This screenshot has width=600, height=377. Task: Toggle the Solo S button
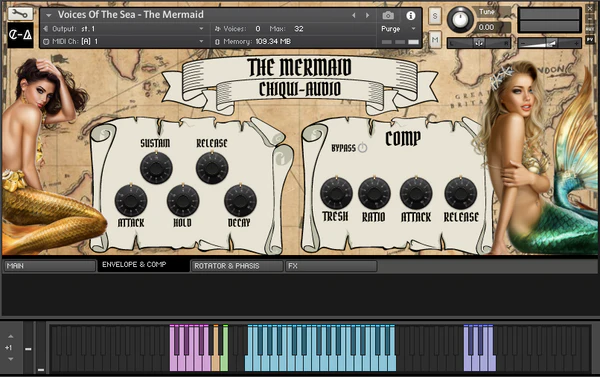click(x=435, y=16)
